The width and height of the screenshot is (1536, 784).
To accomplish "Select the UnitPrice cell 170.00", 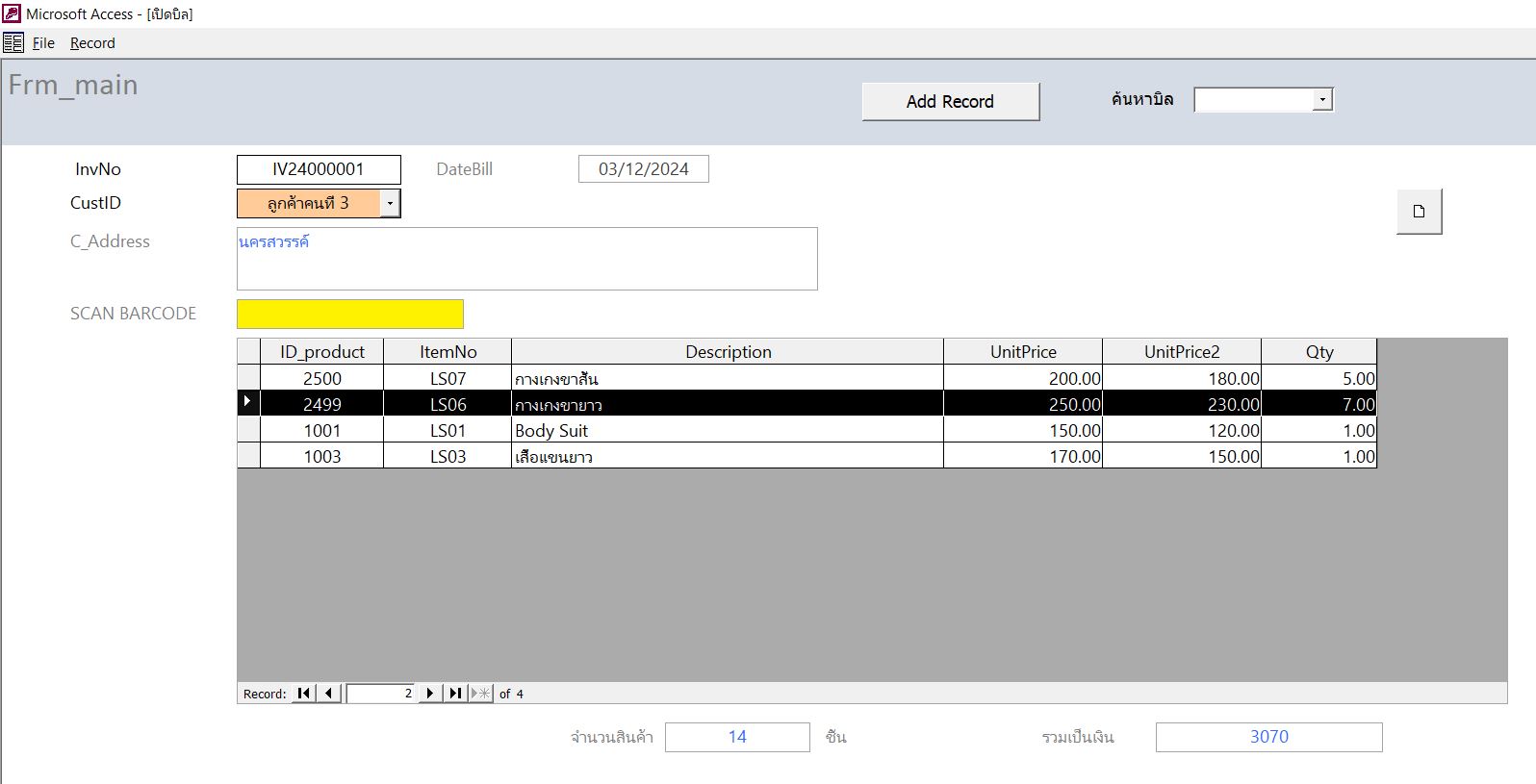I will click(1023, 456).
